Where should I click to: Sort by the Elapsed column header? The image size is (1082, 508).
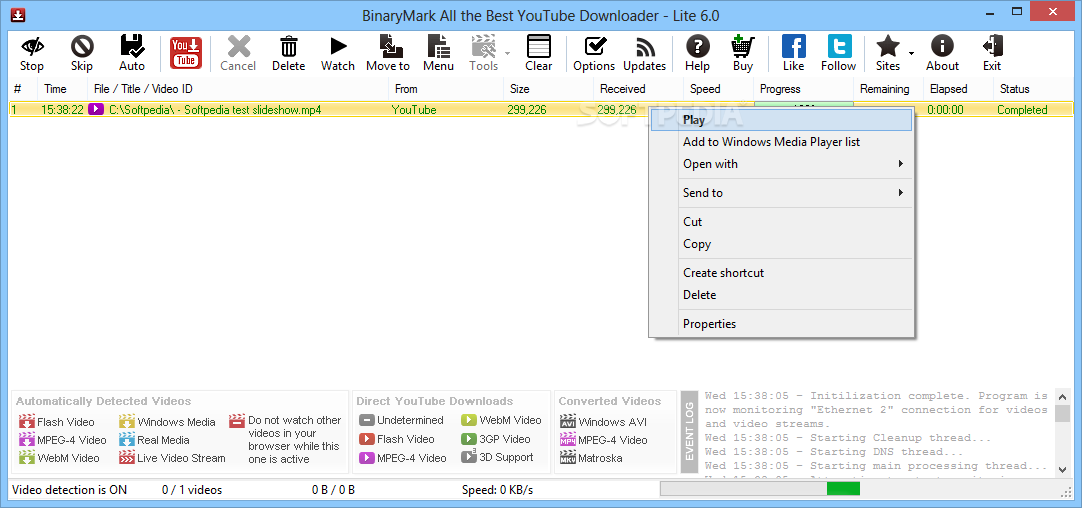[x=958, y=89]
